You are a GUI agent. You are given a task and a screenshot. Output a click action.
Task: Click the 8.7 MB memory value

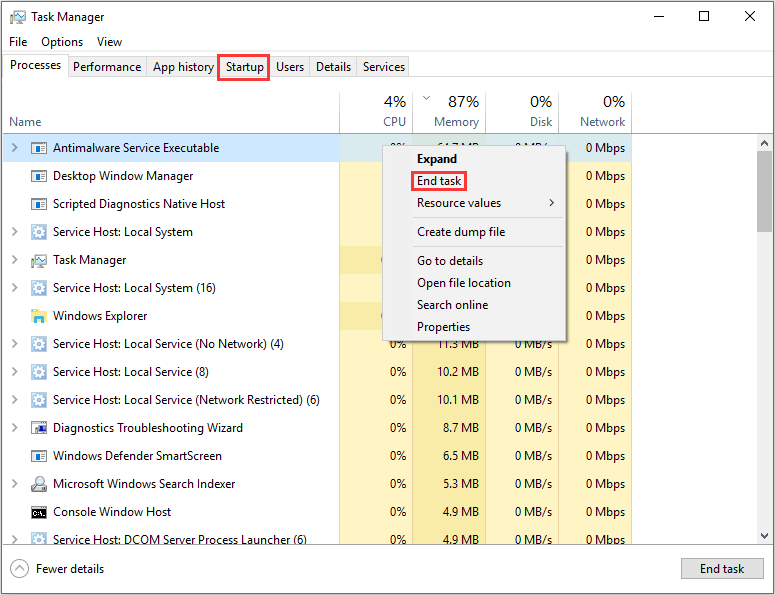461,427
